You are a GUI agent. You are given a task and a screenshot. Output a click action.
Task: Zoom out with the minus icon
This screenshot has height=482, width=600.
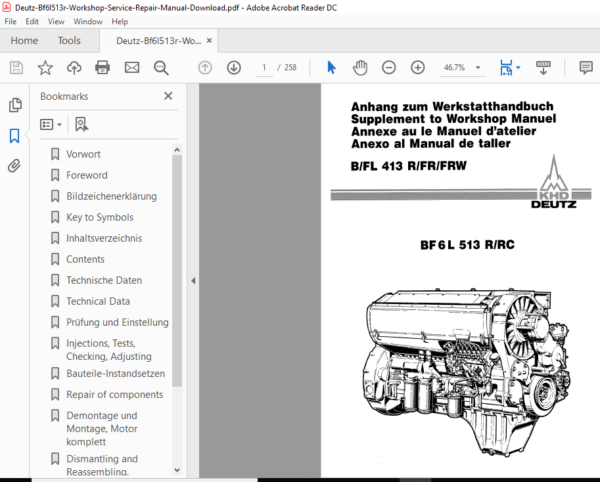pos(389,68)
